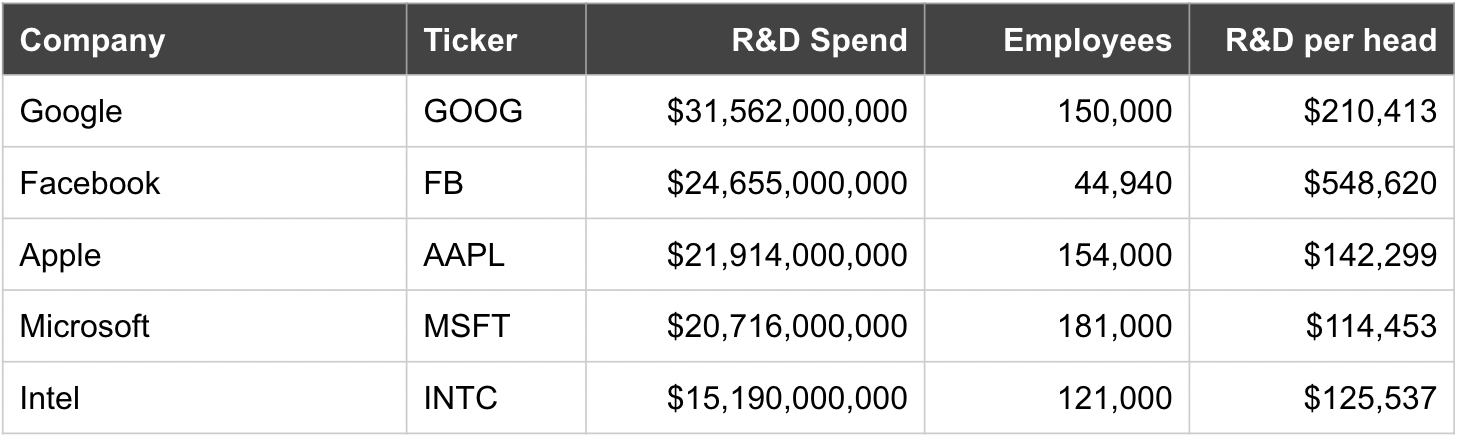The image size is (1463, 439).
Task: Click the INTC ticker cell
Action: [461, 398]
